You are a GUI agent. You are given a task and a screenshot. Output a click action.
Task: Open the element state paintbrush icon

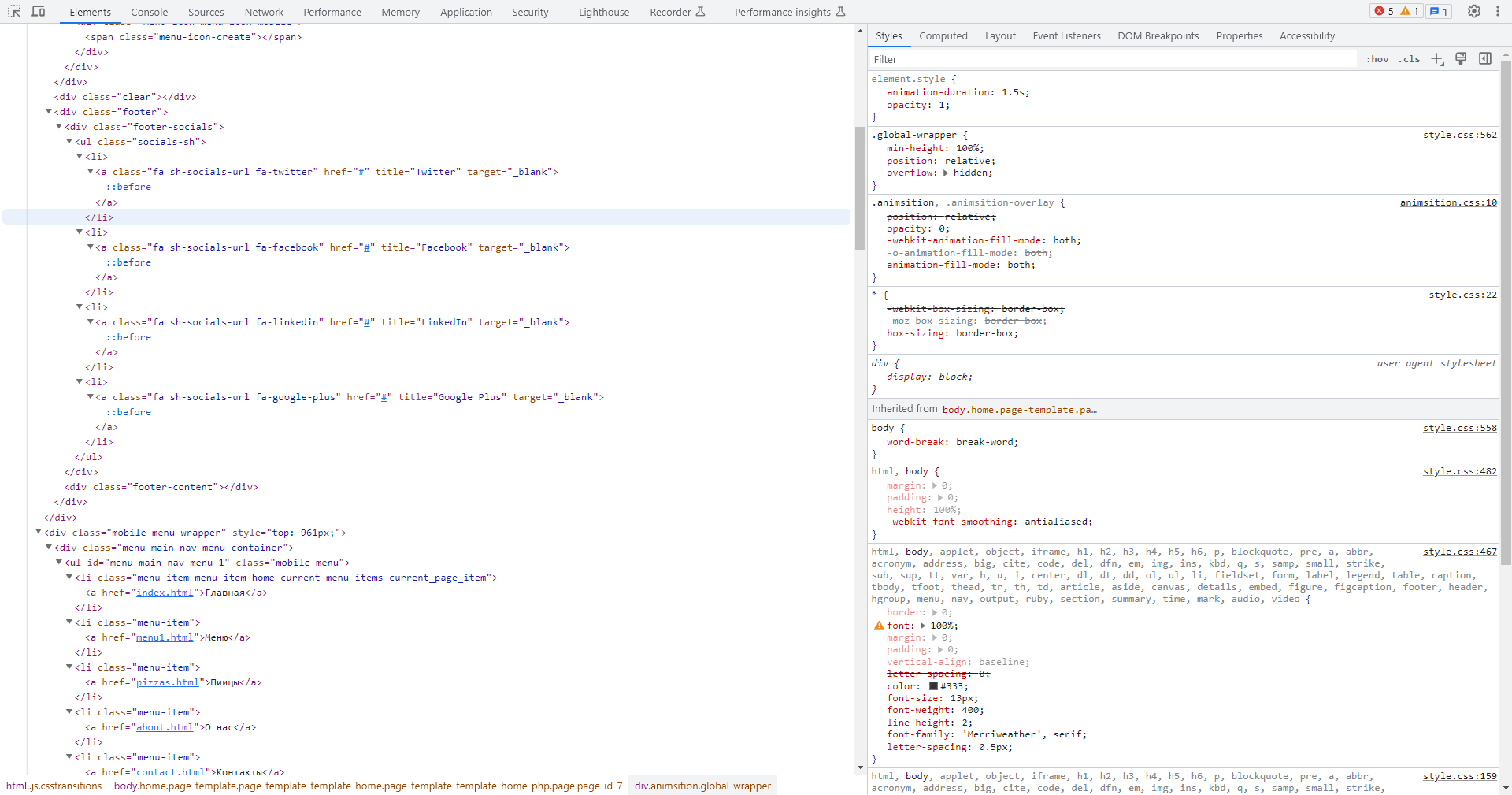(x=1461, y=59)
